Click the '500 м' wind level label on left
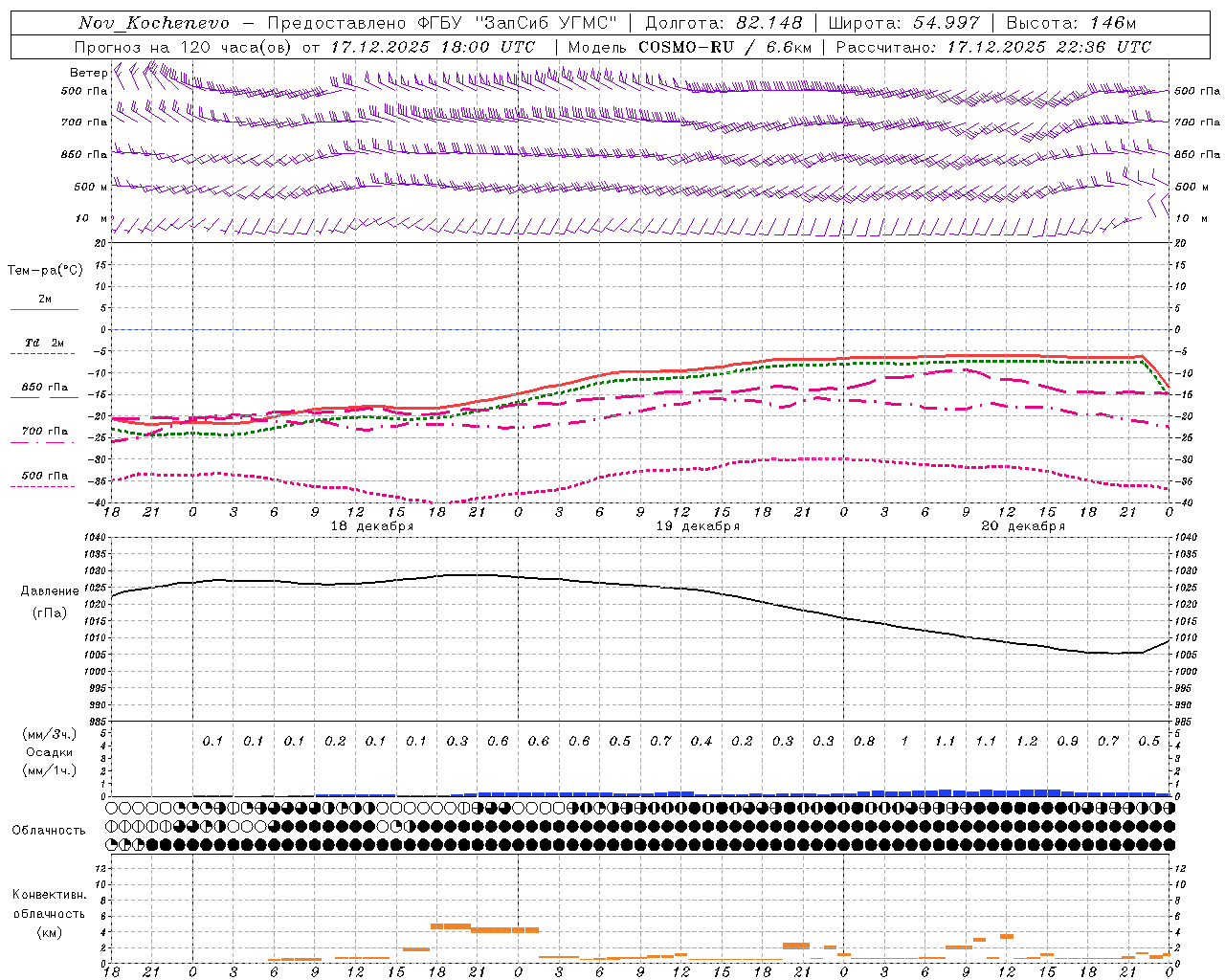 (91, 187)
